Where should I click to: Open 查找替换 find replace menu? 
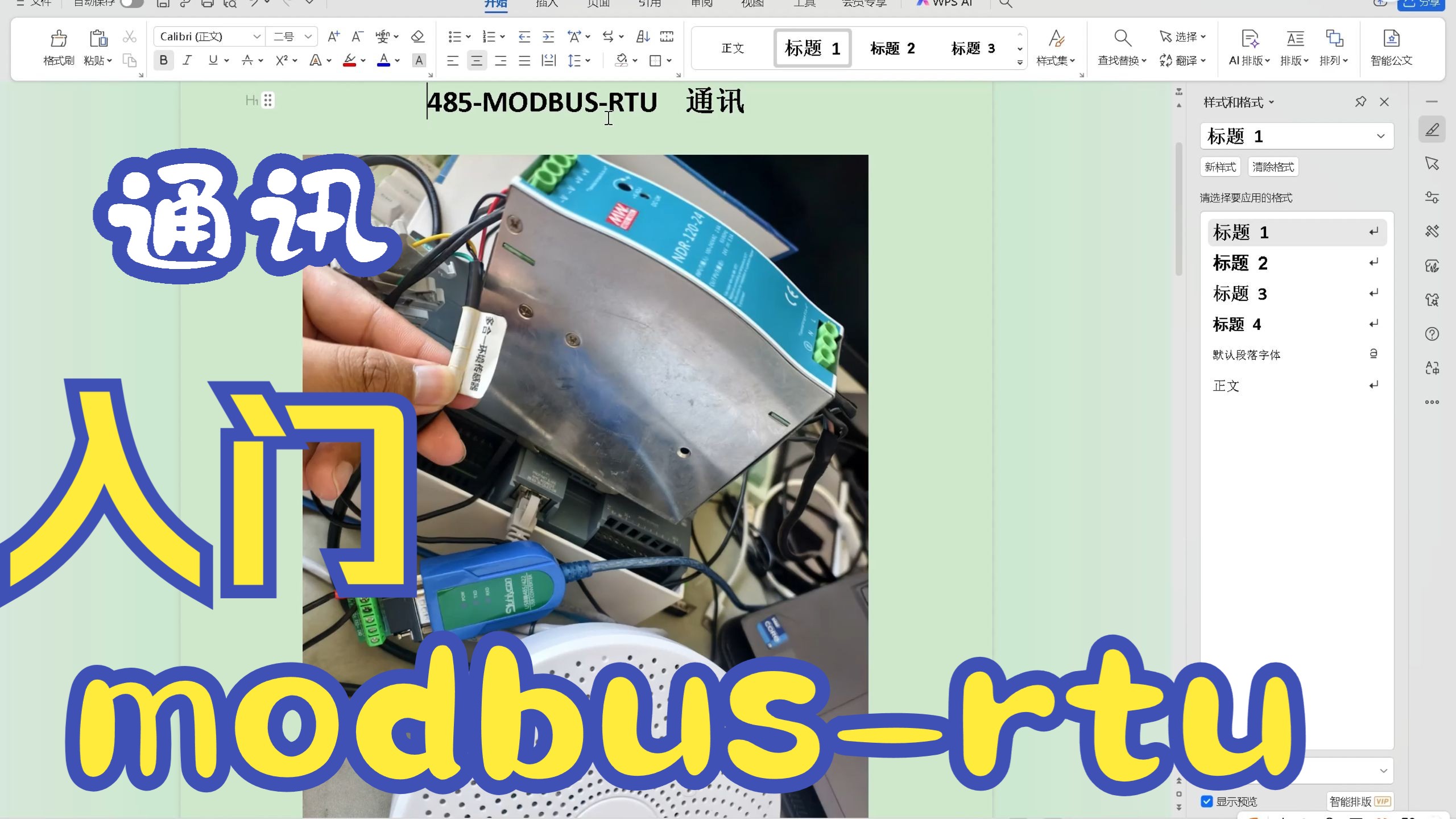(x=1122, y=61)
